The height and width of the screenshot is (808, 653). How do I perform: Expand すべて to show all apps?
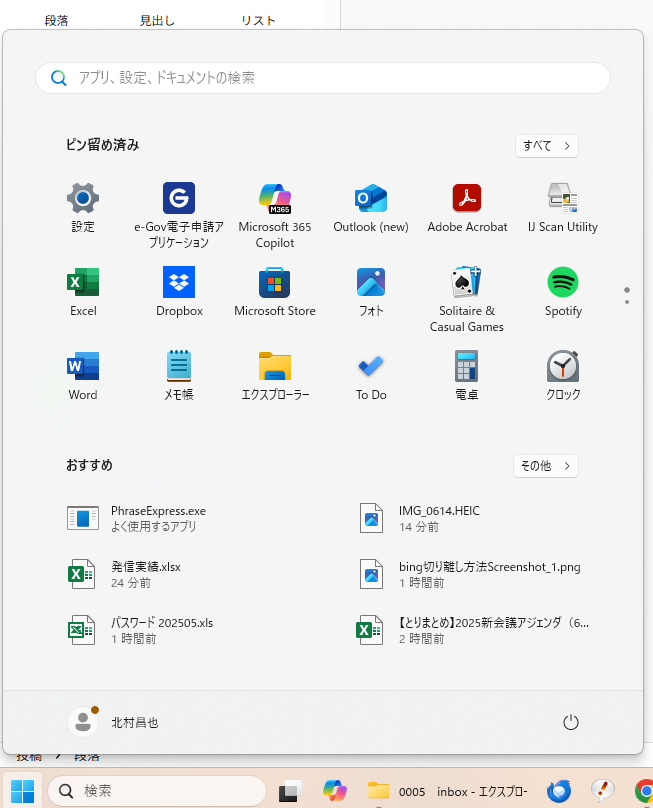546,146
